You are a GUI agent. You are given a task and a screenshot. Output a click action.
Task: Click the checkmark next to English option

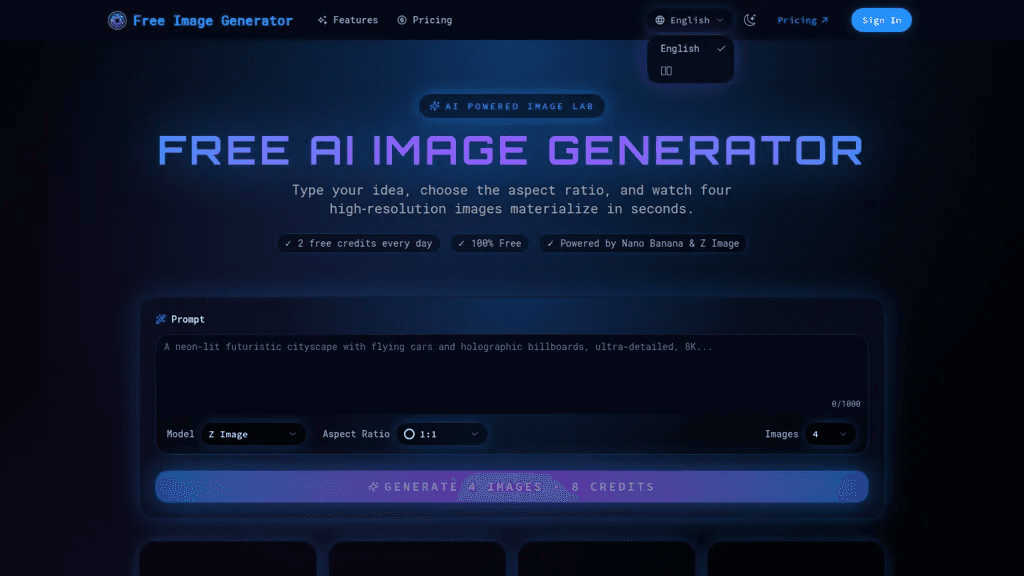(721, 48)
